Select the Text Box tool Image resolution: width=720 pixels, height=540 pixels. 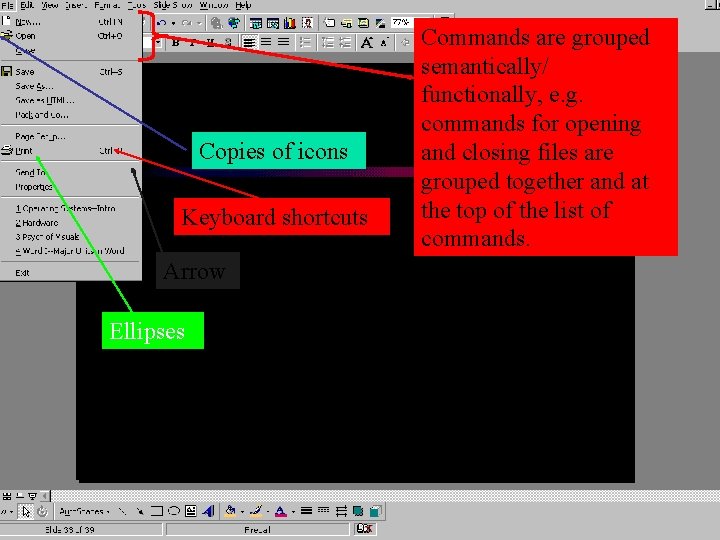pos(191,511)
